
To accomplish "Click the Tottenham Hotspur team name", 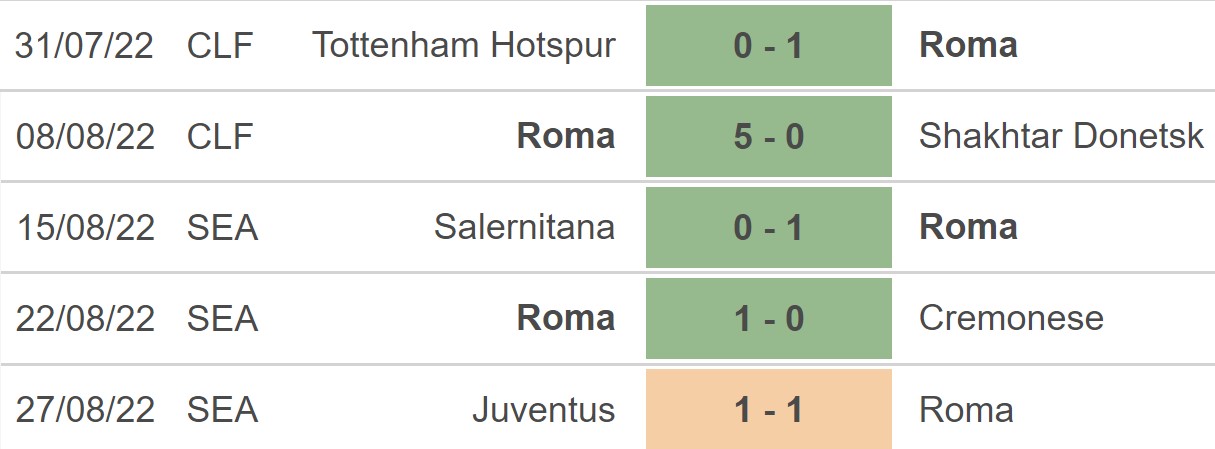I will pos(463,45).
